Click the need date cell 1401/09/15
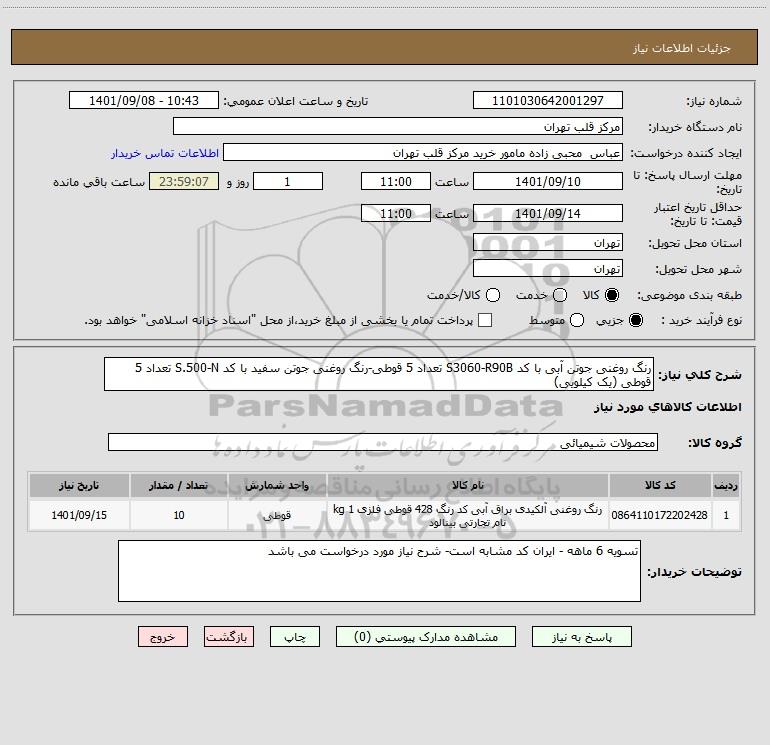This screenshot has height=745, width=770. click(x=79, y=515)
